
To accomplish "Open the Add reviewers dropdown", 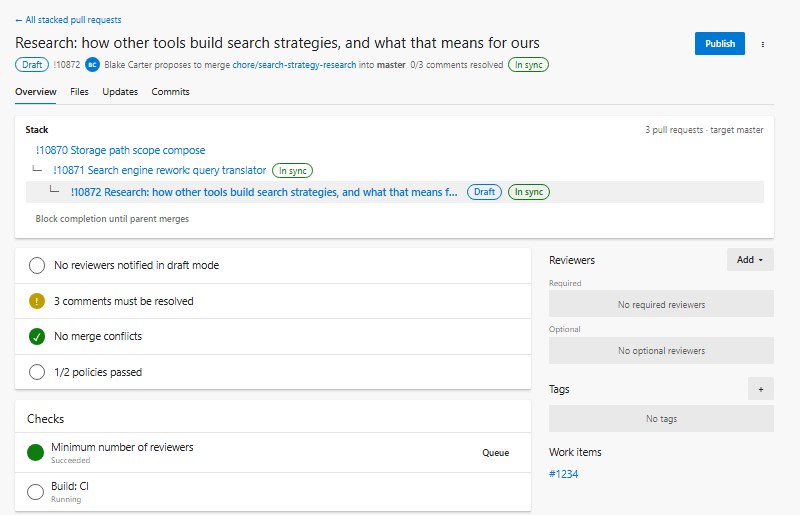I will point(750,260).
